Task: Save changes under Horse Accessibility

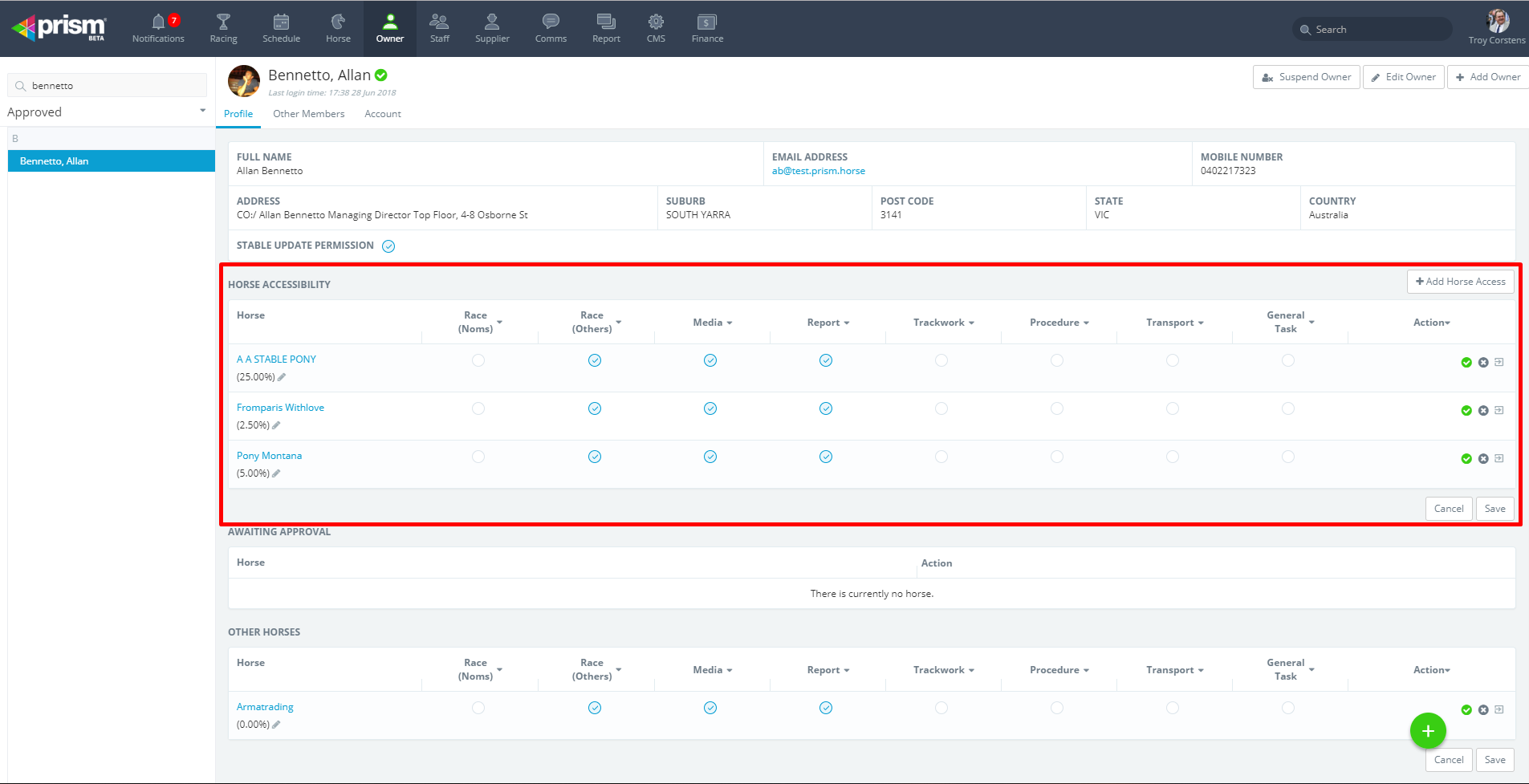Action: click(x=1494, y=509)
